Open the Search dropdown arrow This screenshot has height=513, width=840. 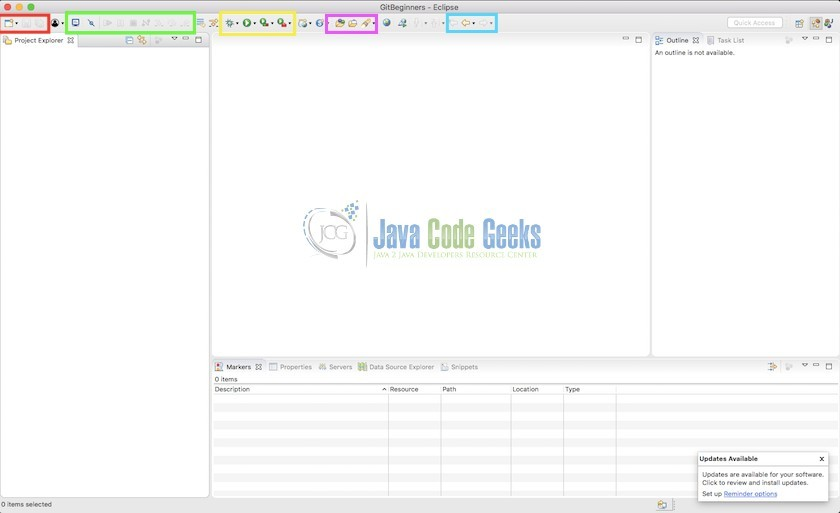373,23
